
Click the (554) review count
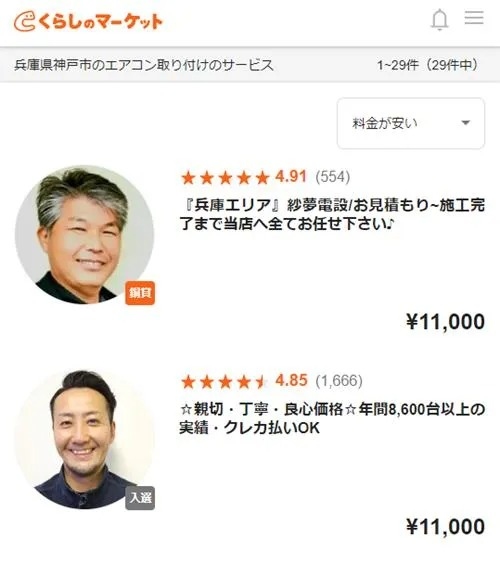pyautogui.click(x=332, y=177)
